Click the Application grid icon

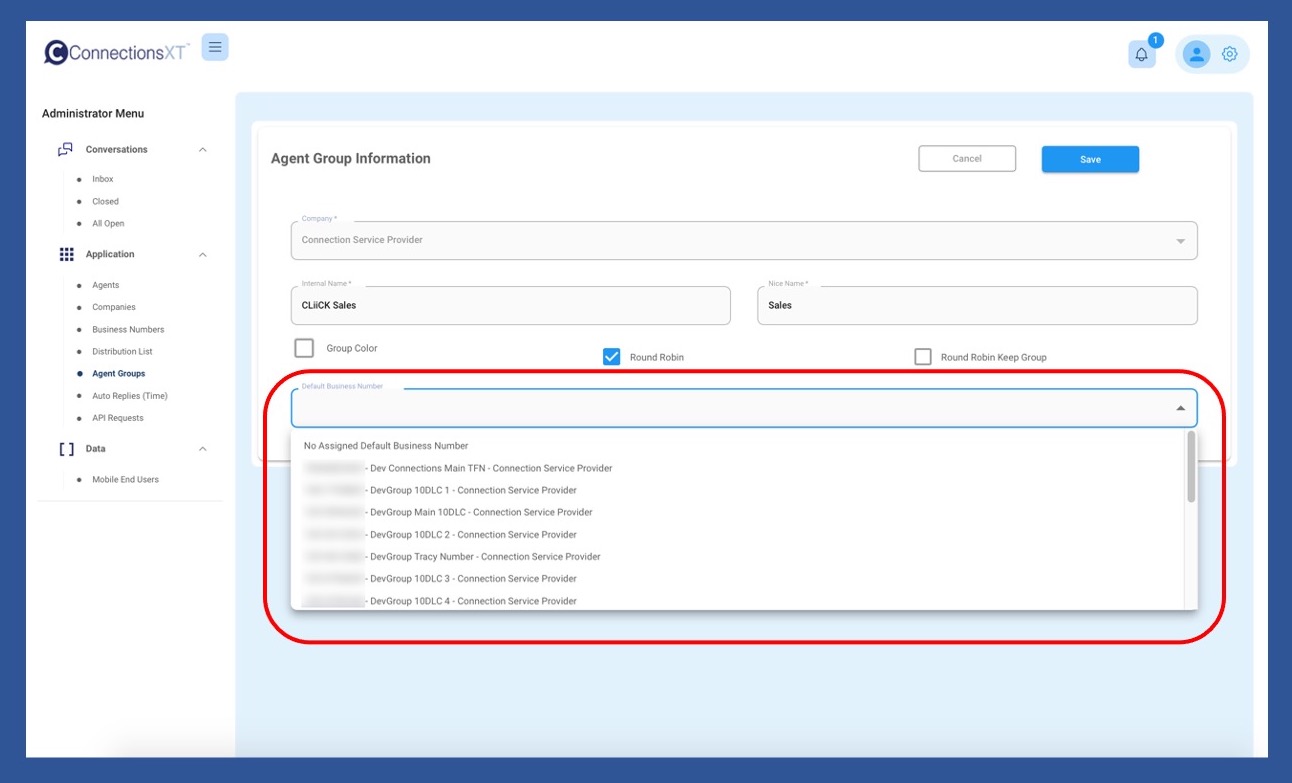pos(66,255)
